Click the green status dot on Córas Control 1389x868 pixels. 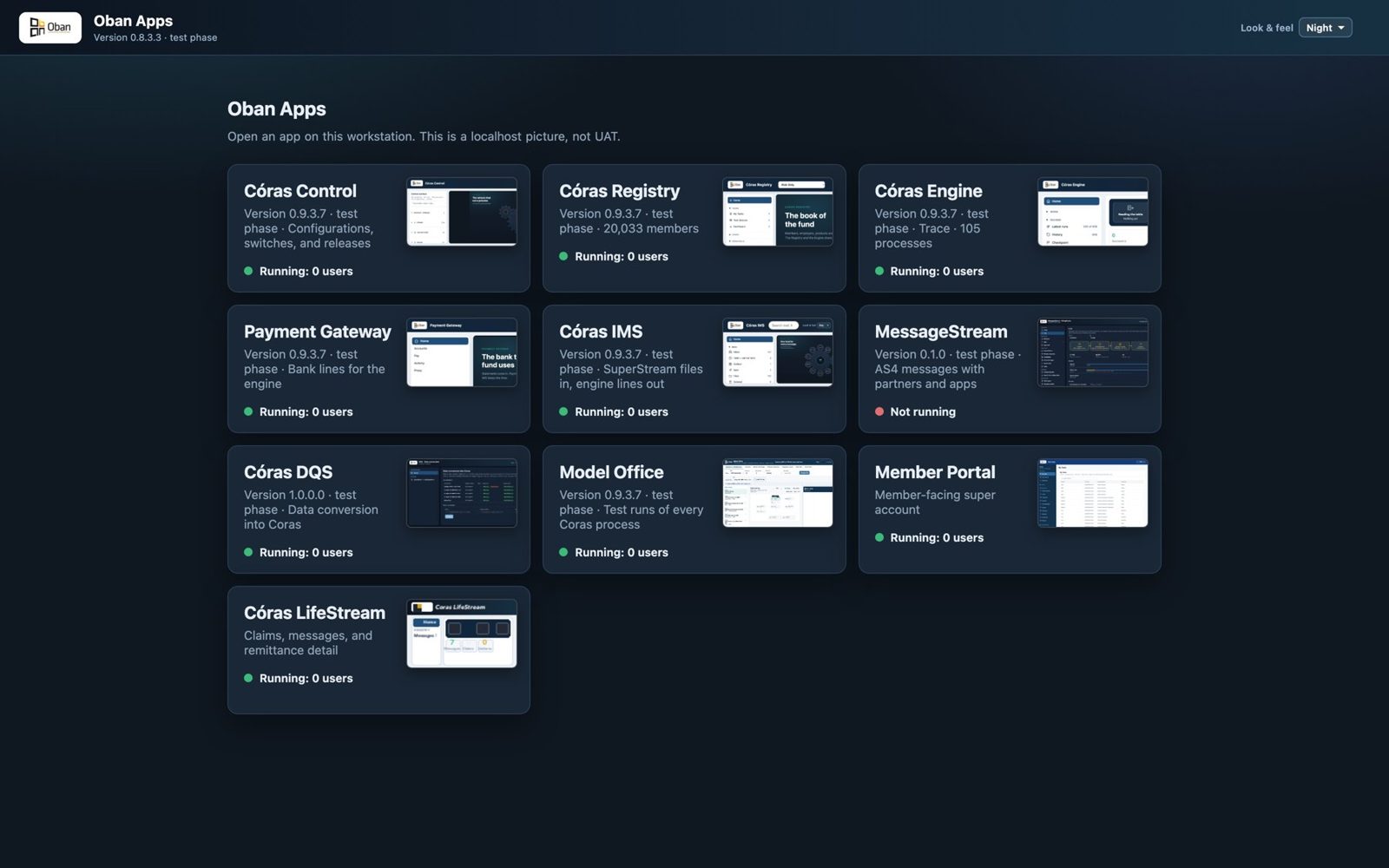point(248,271)
